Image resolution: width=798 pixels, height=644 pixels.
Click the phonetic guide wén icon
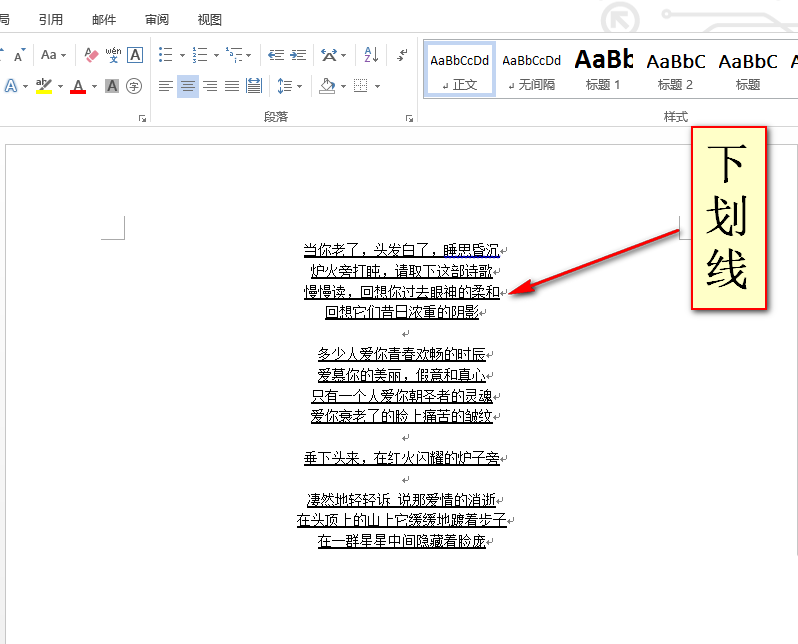coord(113,55)
